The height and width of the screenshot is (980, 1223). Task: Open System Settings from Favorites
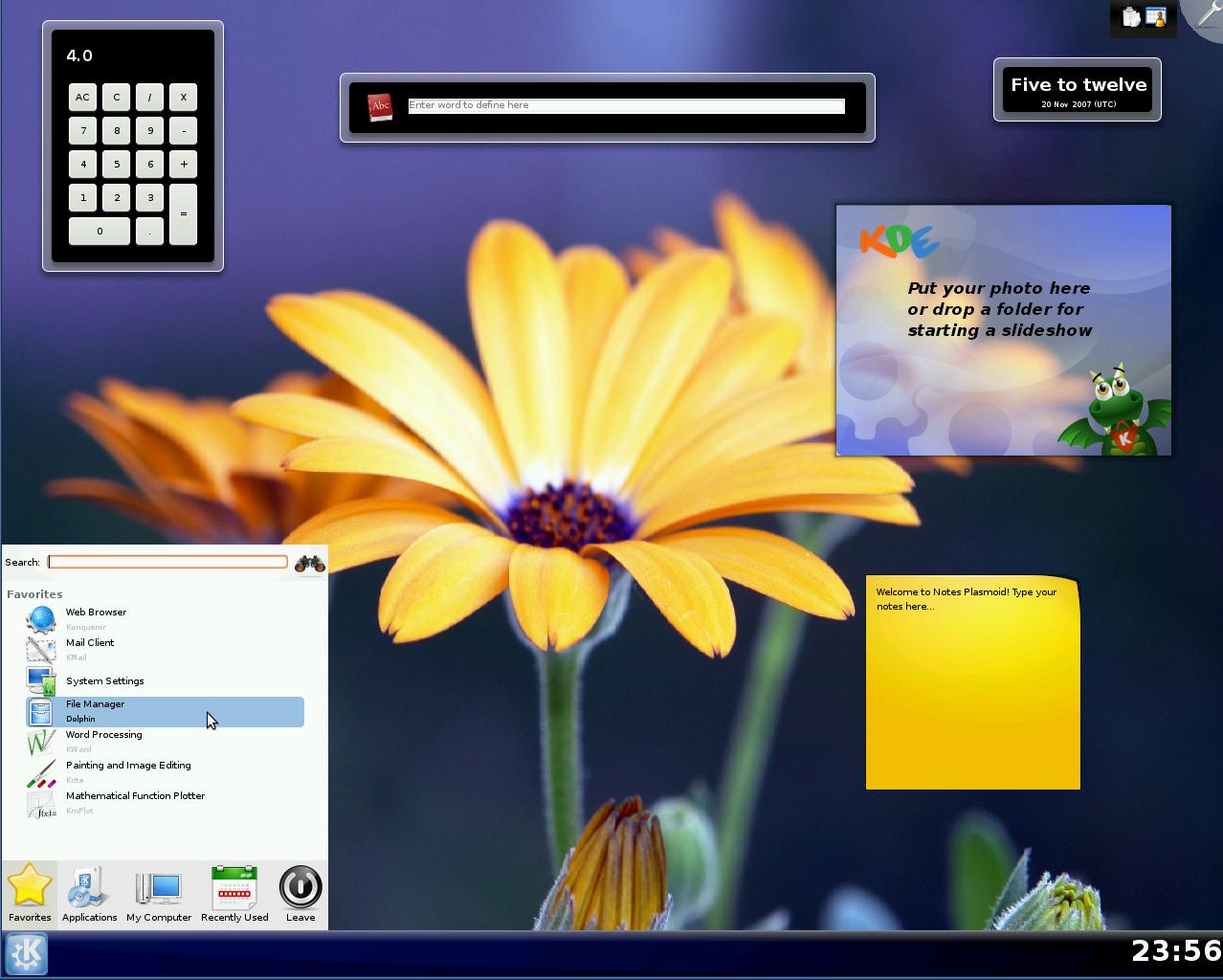point(104,680)
